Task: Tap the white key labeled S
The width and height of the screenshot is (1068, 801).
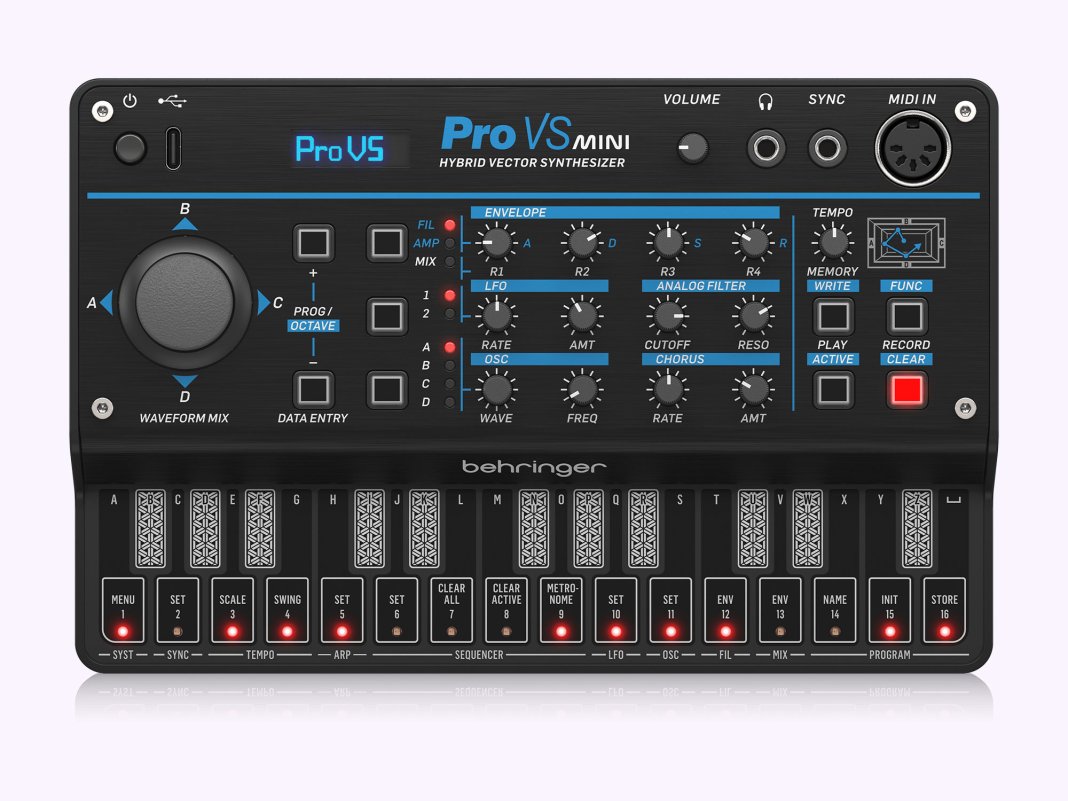Action: [680, 530]
